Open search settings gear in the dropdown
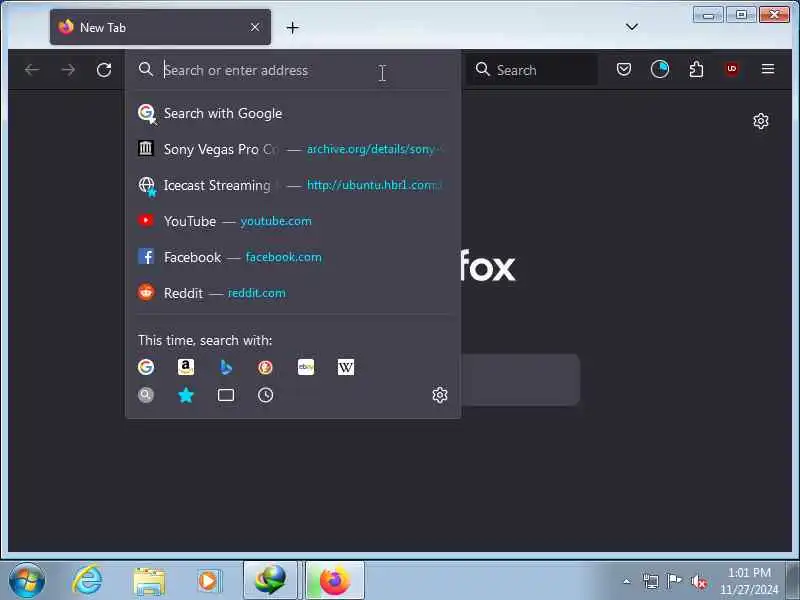Screen dimensions: 800x600 coord(440,395)
